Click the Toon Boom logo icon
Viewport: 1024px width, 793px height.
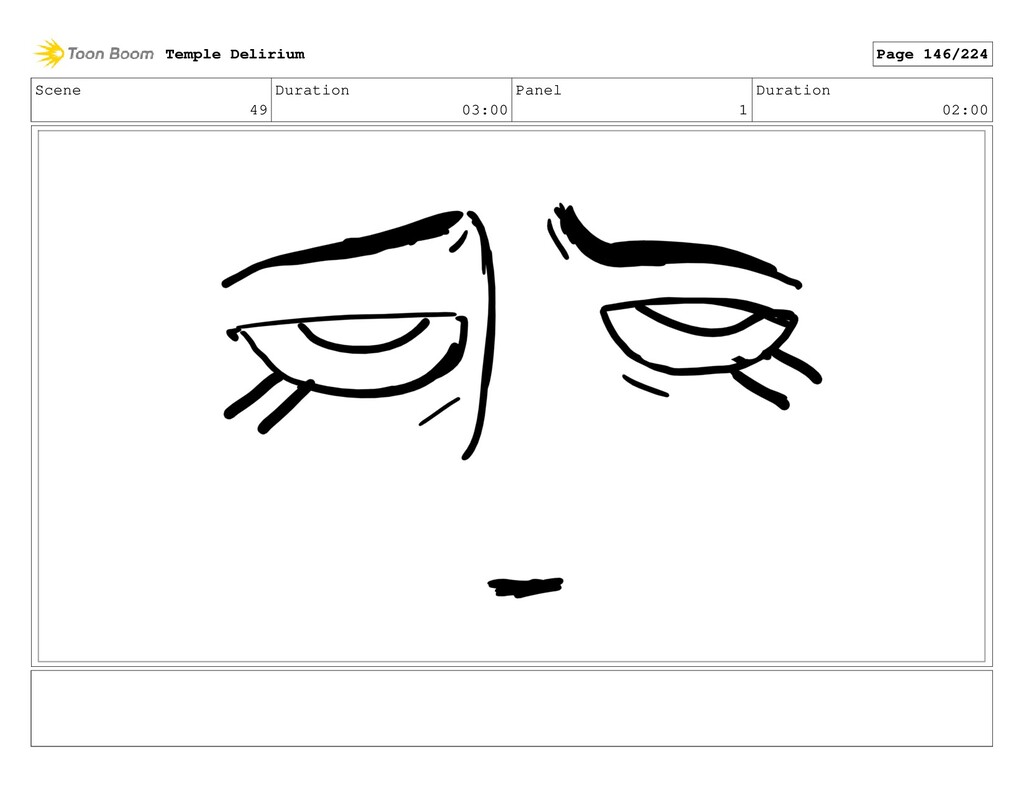49,54
